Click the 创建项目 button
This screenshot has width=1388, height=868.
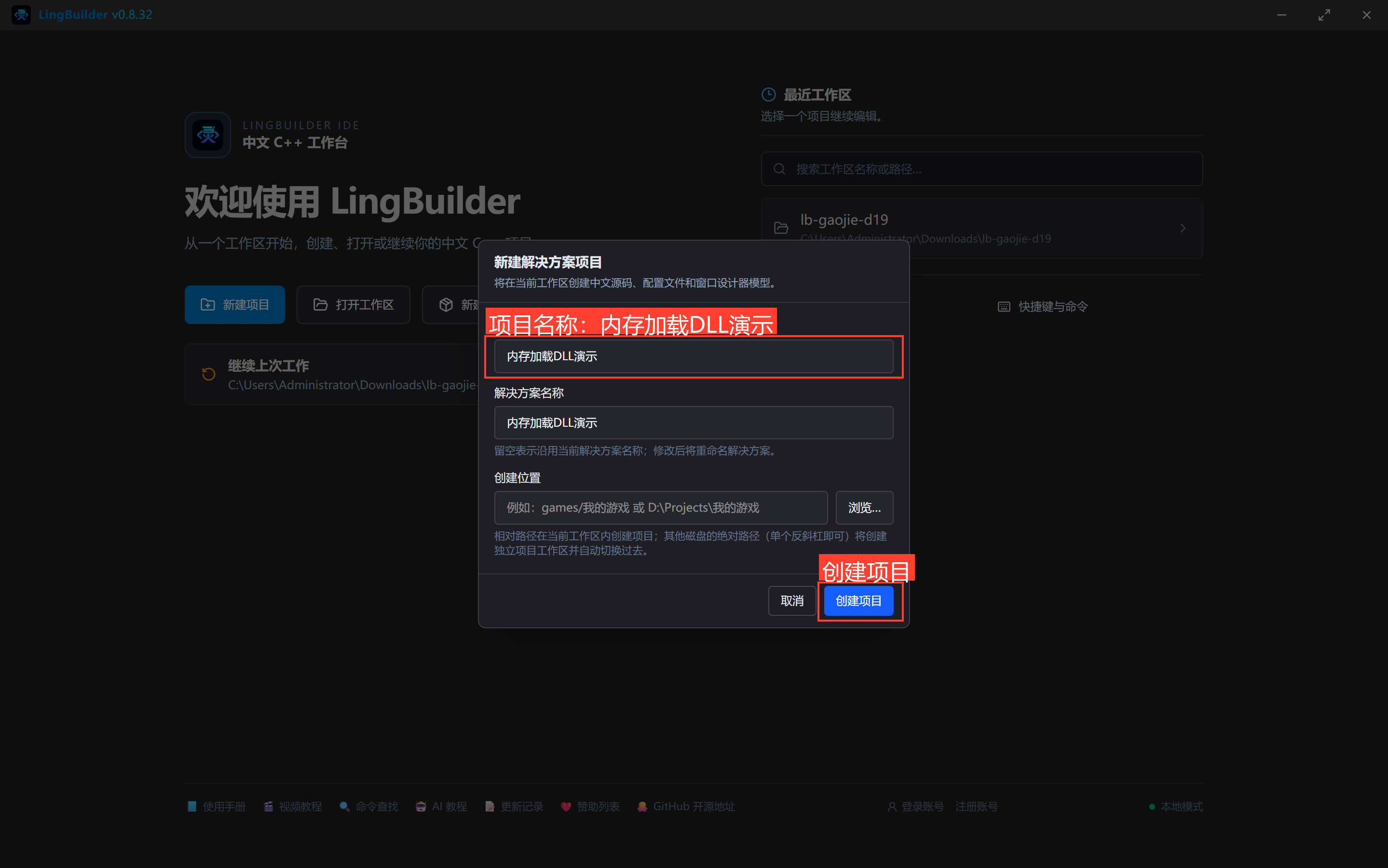pyautogui.click(x=858, y=601)
